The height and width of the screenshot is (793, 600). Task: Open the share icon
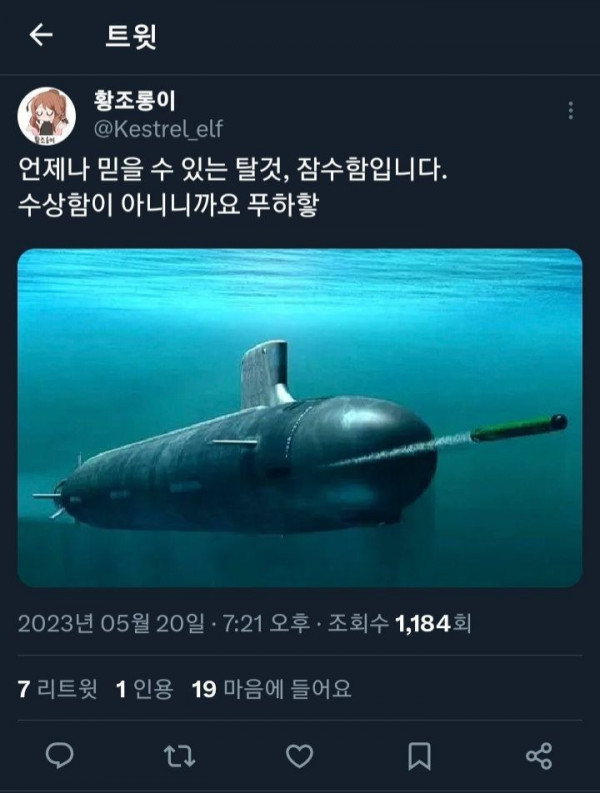(x=539, y=756)
